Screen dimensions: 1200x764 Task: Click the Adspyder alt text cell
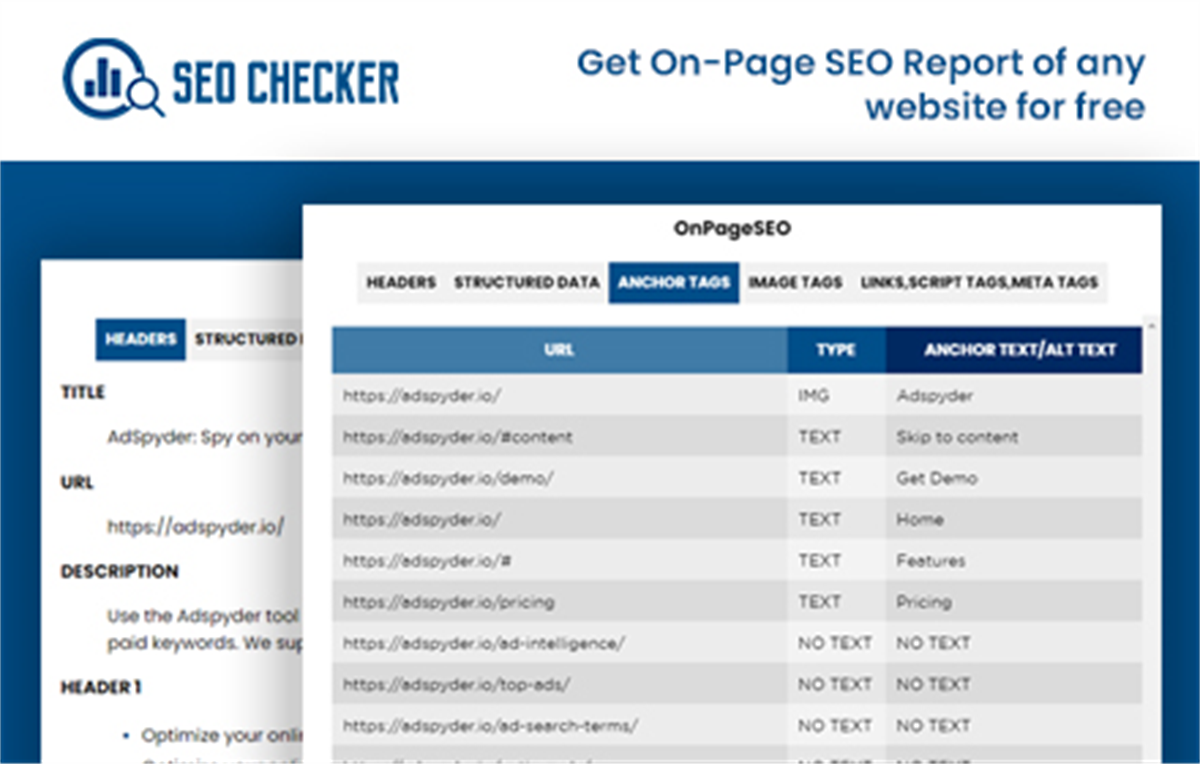tap(1014, 396)
